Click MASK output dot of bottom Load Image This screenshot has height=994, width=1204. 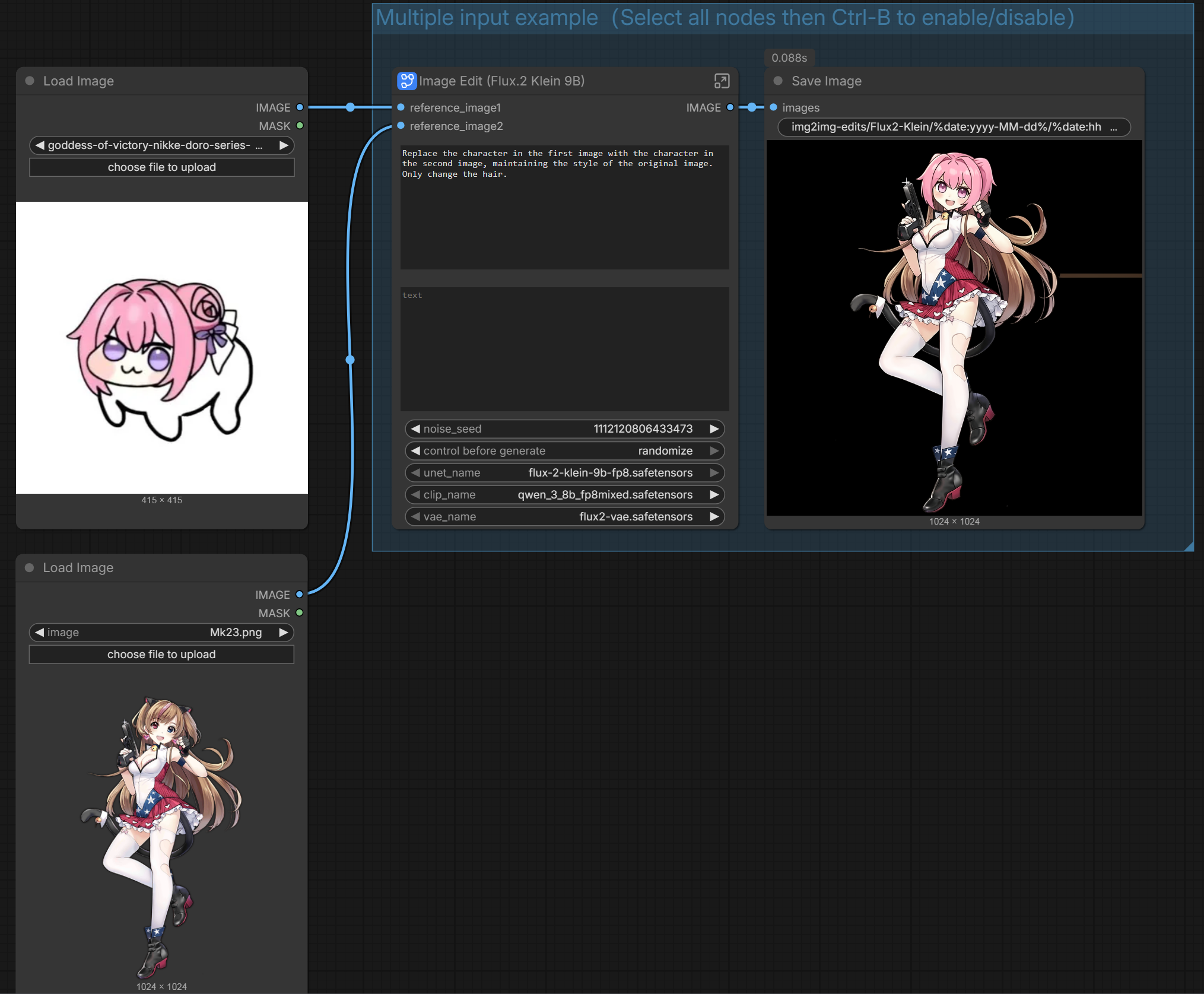[300, 613]
